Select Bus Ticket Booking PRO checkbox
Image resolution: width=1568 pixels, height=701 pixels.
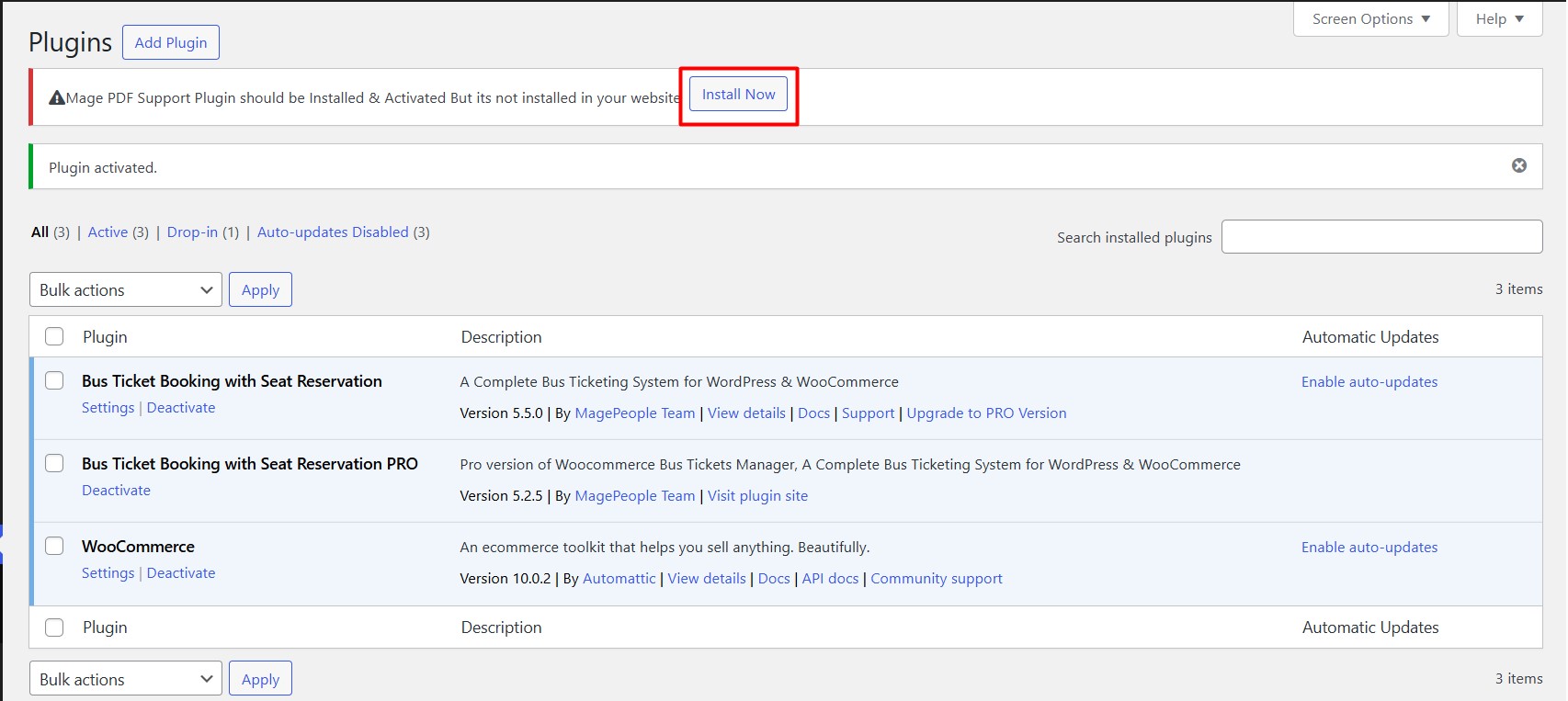[x=54, y=463]
